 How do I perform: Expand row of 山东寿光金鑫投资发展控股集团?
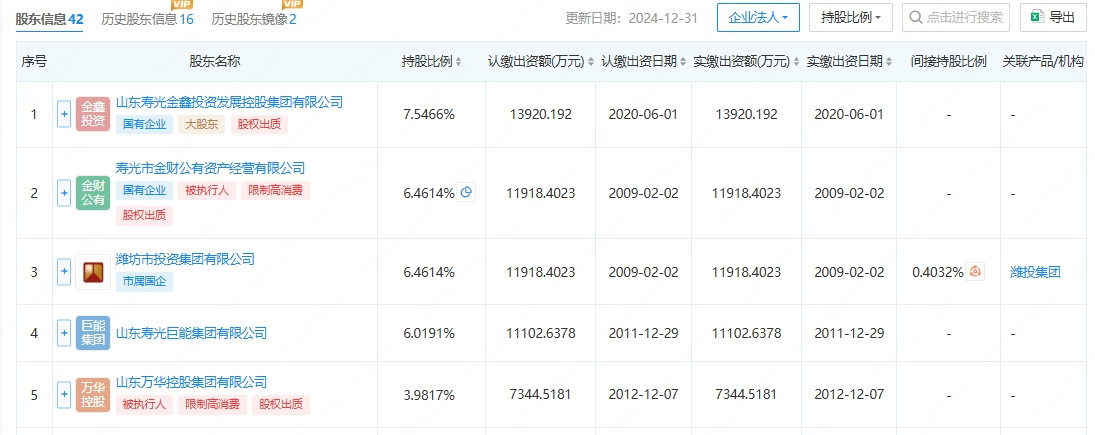(x=64, y=115)
